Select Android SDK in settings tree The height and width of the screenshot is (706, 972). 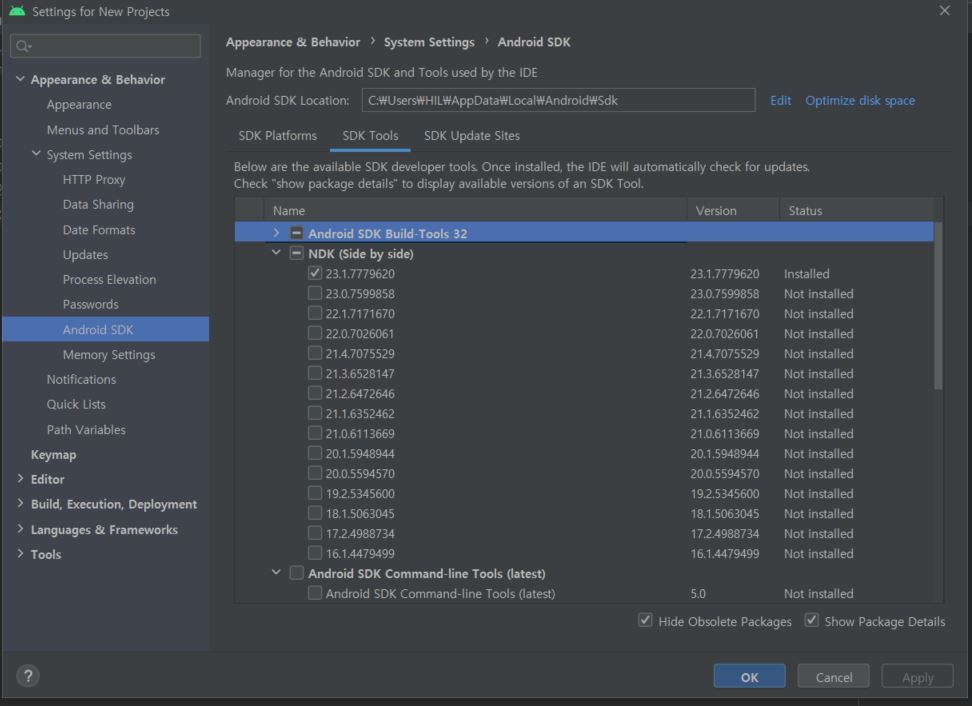coord(105,329)
